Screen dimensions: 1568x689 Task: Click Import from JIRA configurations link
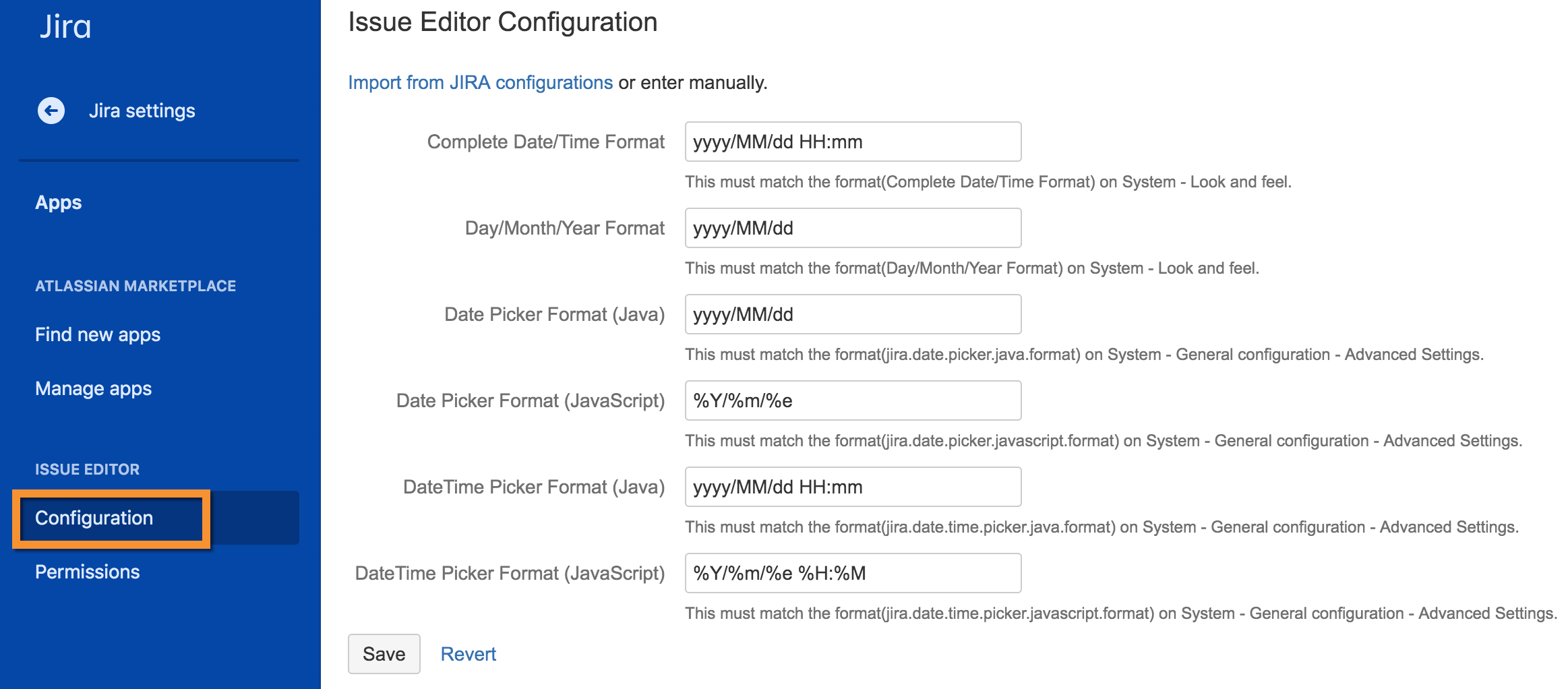click(x=480, y=82)
